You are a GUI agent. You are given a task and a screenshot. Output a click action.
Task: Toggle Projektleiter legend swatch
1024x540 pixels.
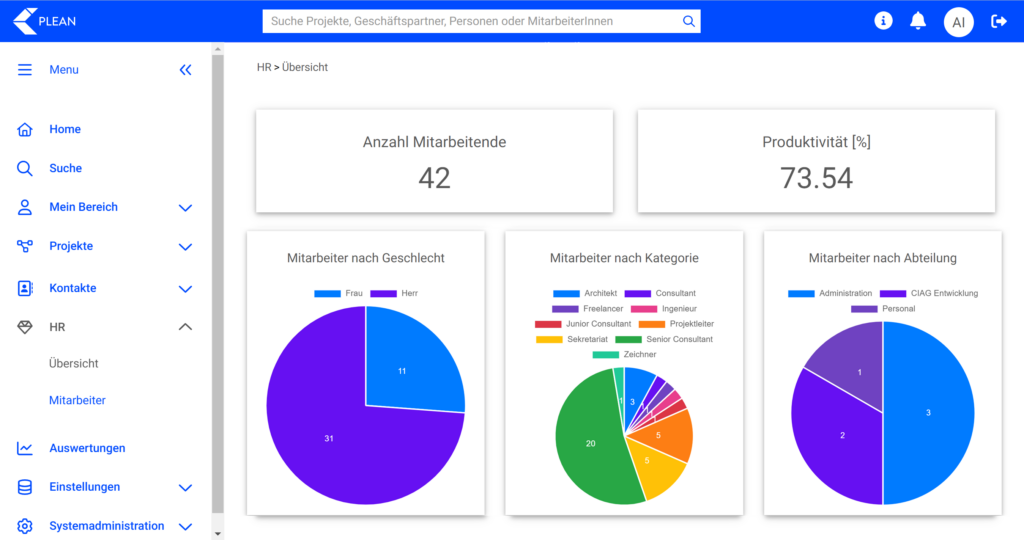click(652, 325)
